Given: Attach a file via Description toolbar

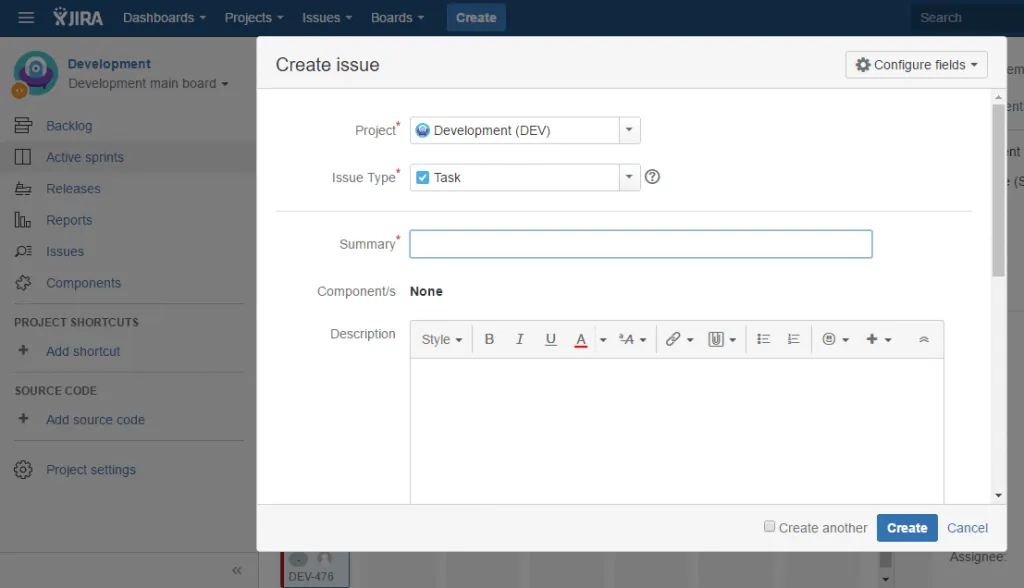Looking at the screenshot, I should tap(716, 339).
